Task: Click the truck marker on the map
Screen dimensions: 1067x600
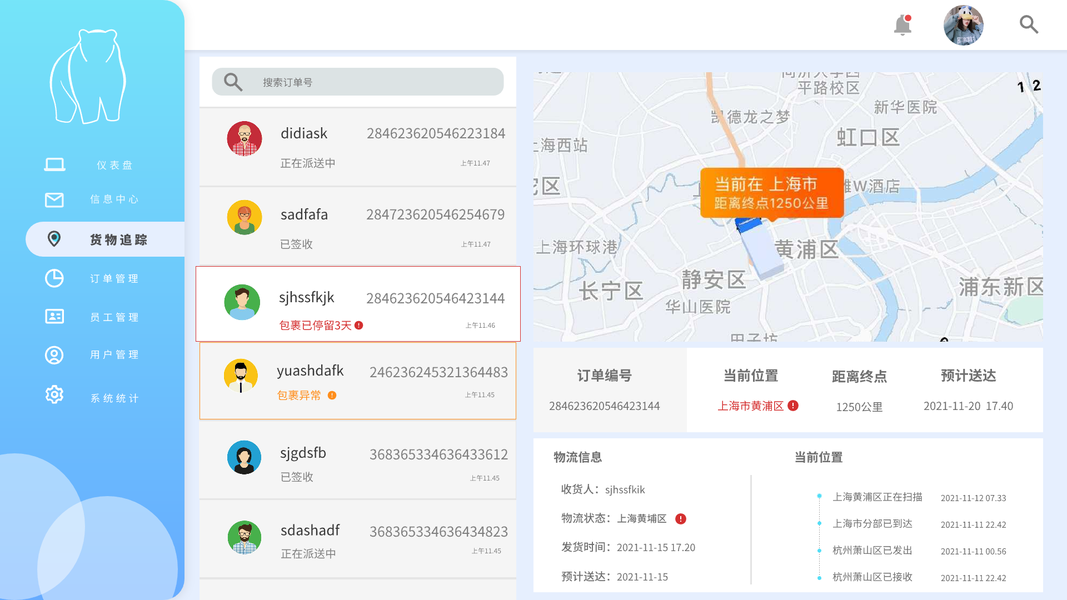Action: click(760, 248)
